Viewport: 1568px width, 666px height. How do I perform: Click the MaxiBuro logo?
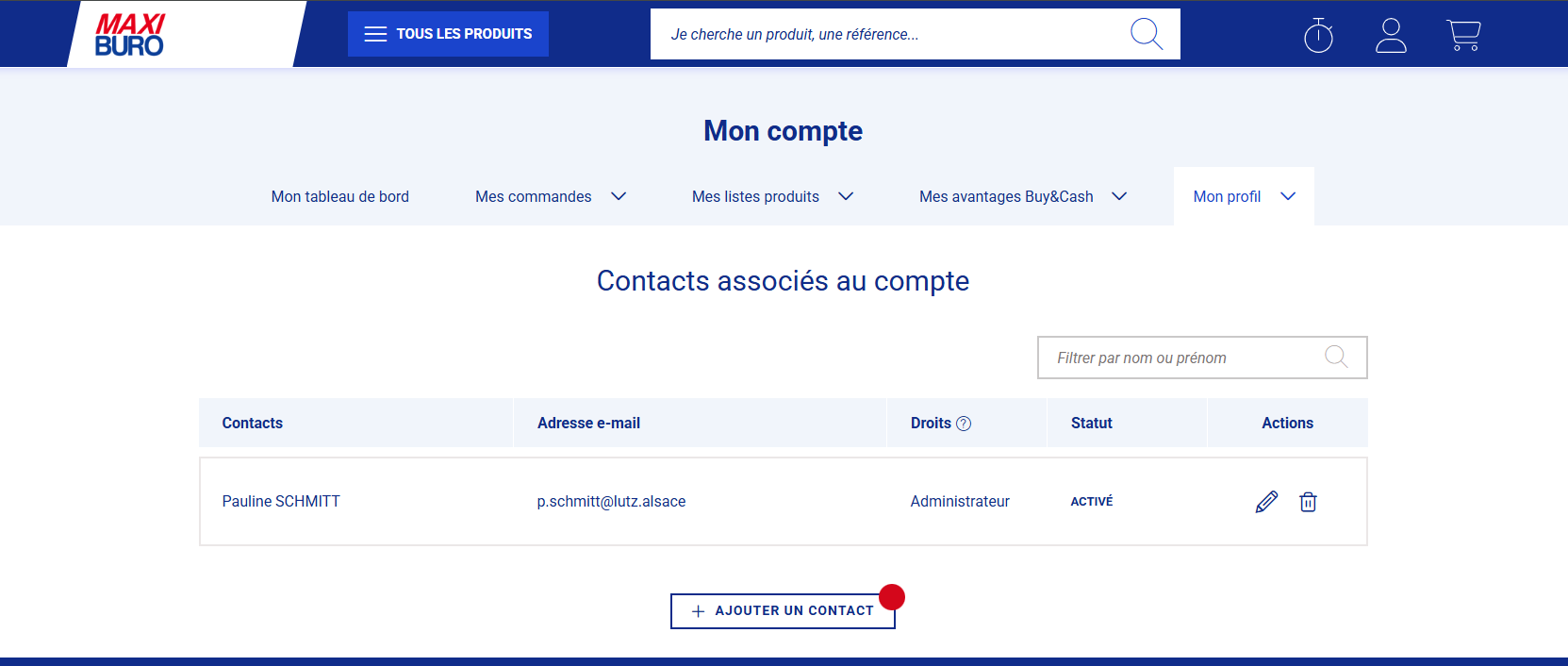130,35
